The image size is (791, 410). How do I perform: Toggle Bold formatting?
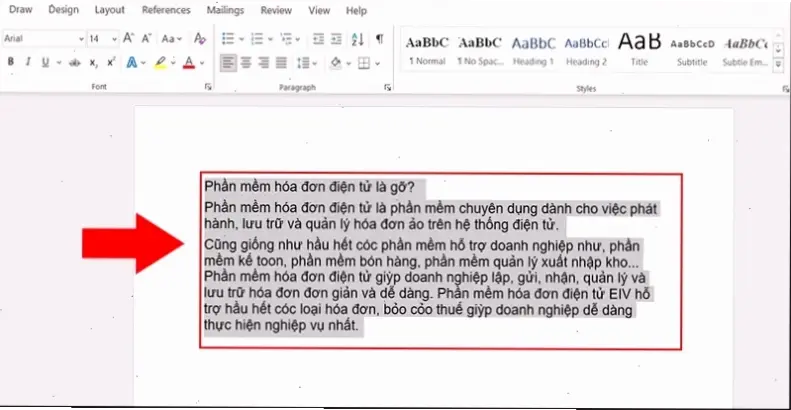click(11, 63)
